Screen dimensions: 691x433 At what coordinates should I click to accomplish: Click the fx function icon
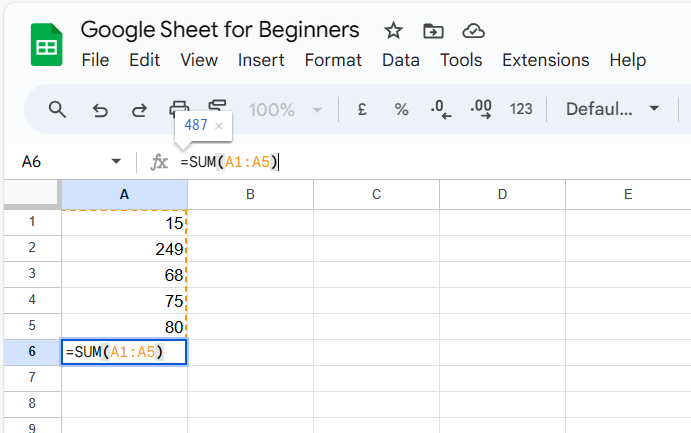159,162
